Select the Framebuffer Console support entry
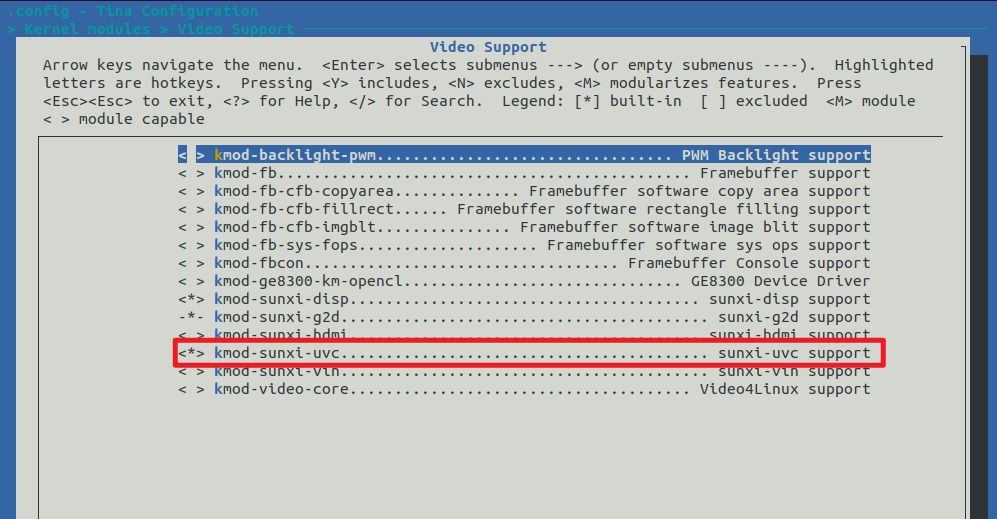This screenshot has height=519, width=997. click(x=541, y=263)
